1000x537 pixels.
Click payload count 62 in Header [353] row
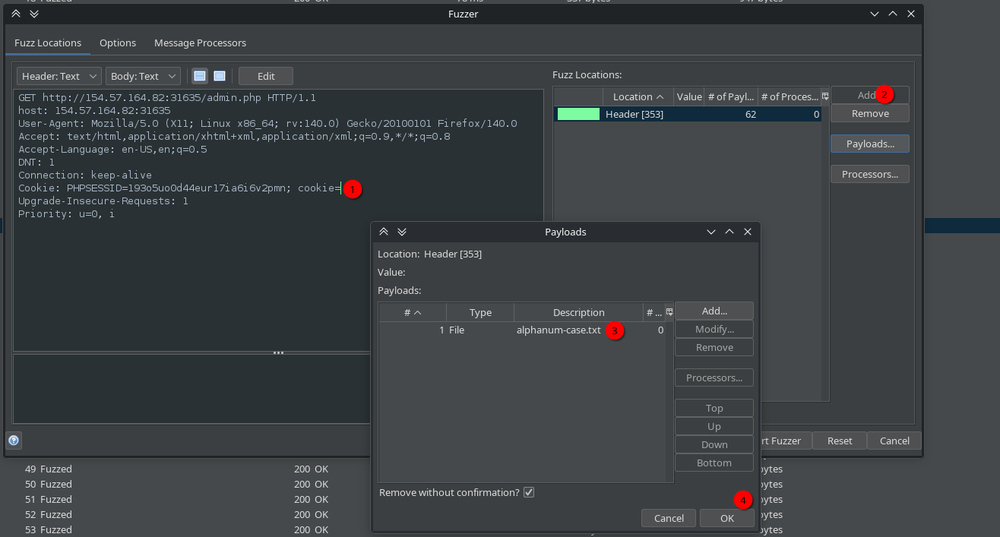[751, 114]
